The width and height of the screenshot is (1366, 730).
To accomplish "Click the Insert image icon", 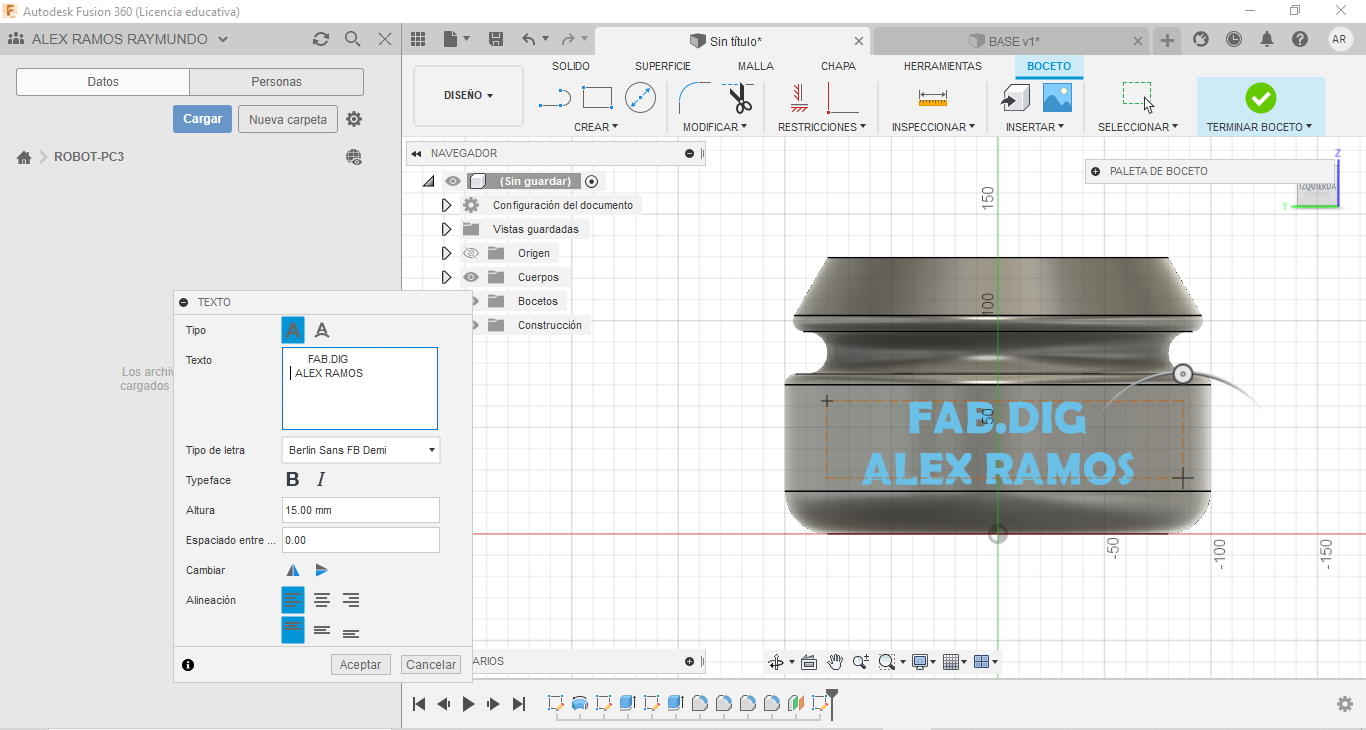I will tap(1057, 98).
